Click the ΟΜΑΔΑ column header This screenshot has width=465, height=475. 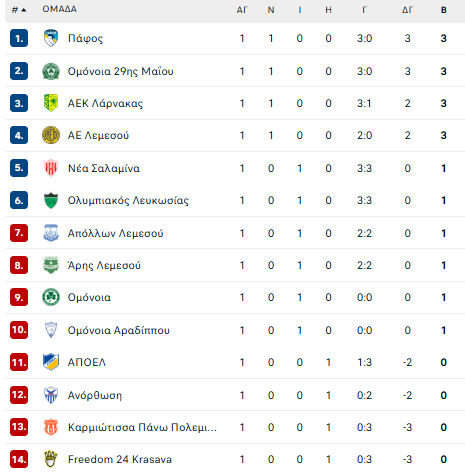click(x=60, y=9)
